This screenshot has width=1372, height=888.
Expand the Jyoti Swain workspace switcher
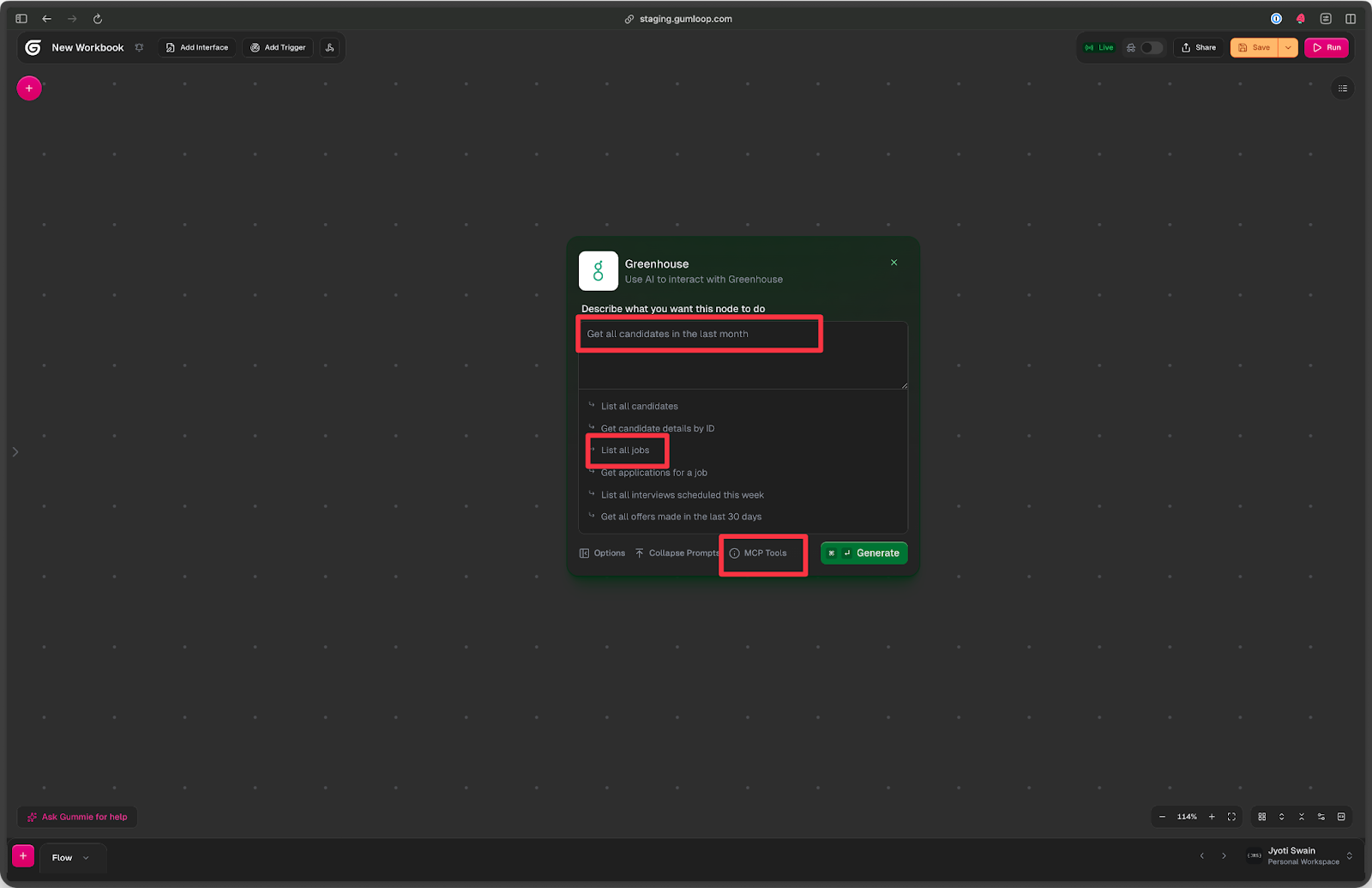(x=1349, y=856)
